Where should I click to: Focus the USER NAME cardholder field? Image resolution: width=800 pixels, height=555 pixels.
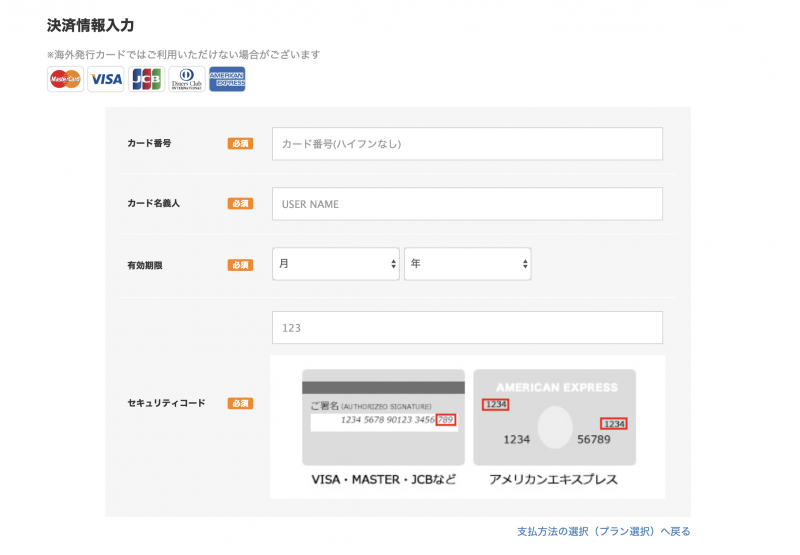pos(467,204)
